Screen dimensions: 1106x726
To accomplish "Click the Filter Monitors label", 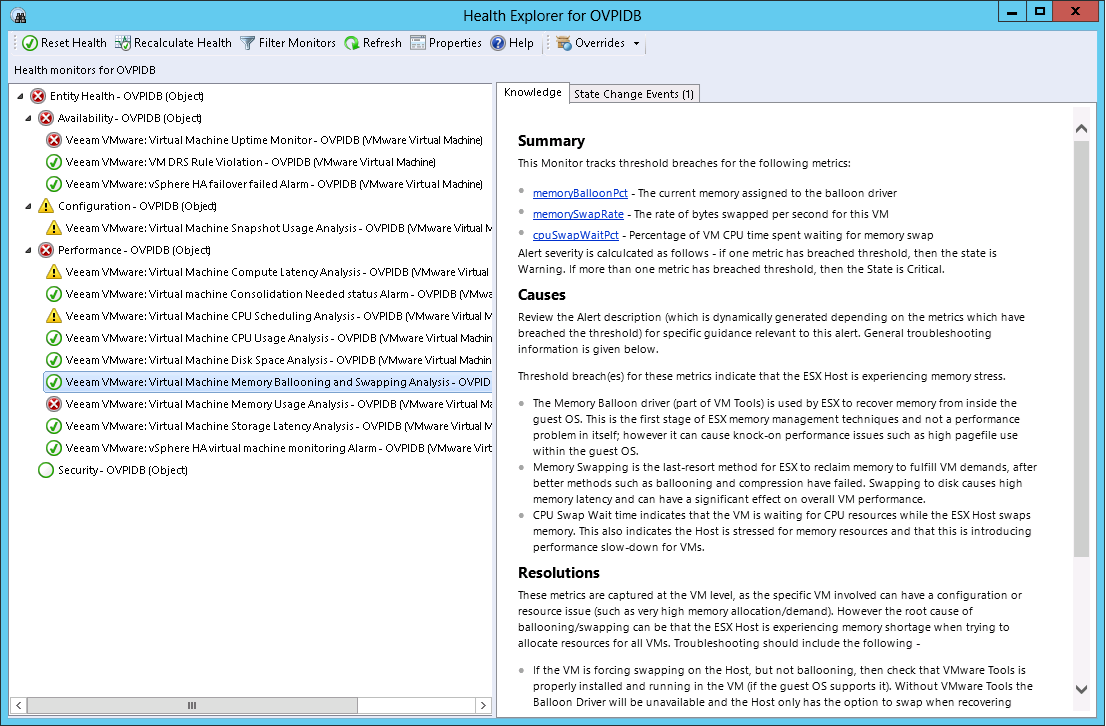I will (297, 43).
